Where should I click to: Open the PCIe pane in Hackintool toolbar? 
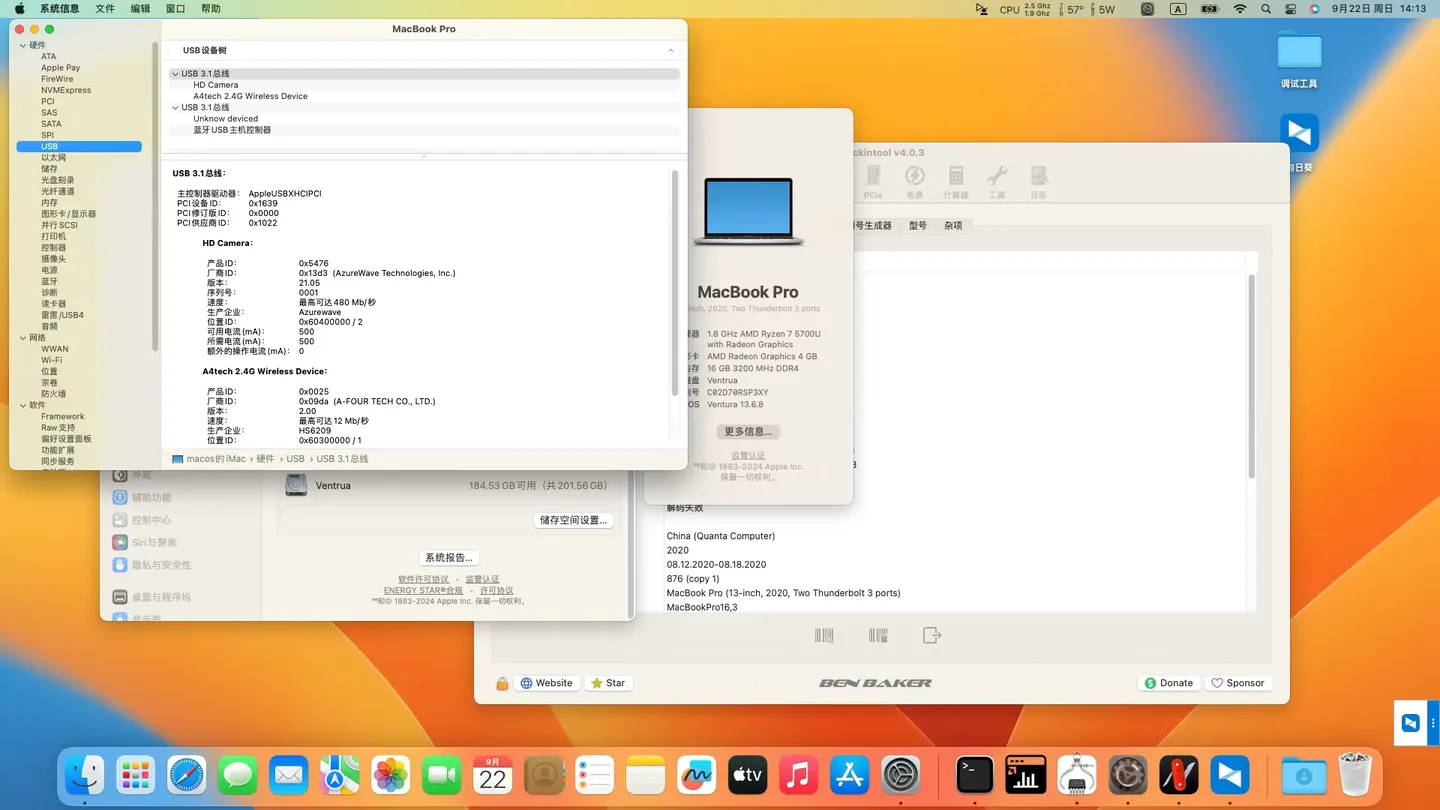point(874,178)
